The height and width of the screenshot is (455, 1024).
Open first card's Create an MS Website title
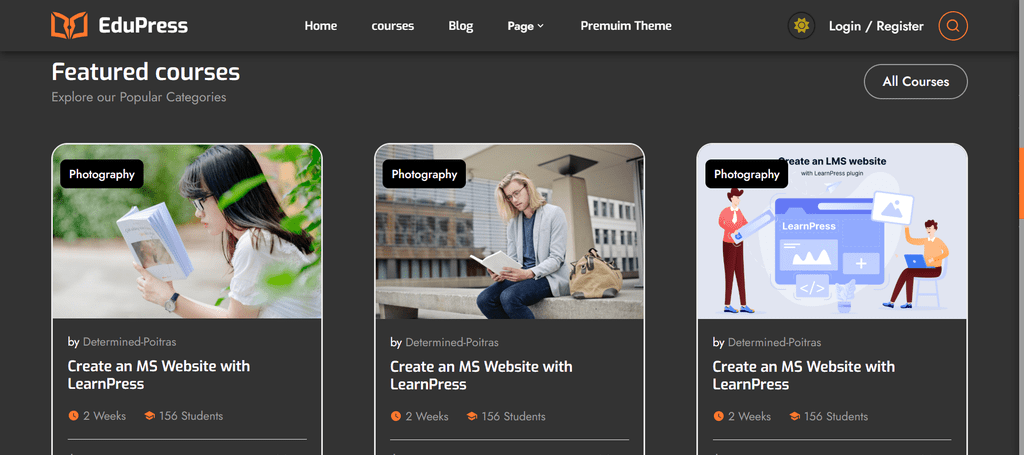(159, 375)
